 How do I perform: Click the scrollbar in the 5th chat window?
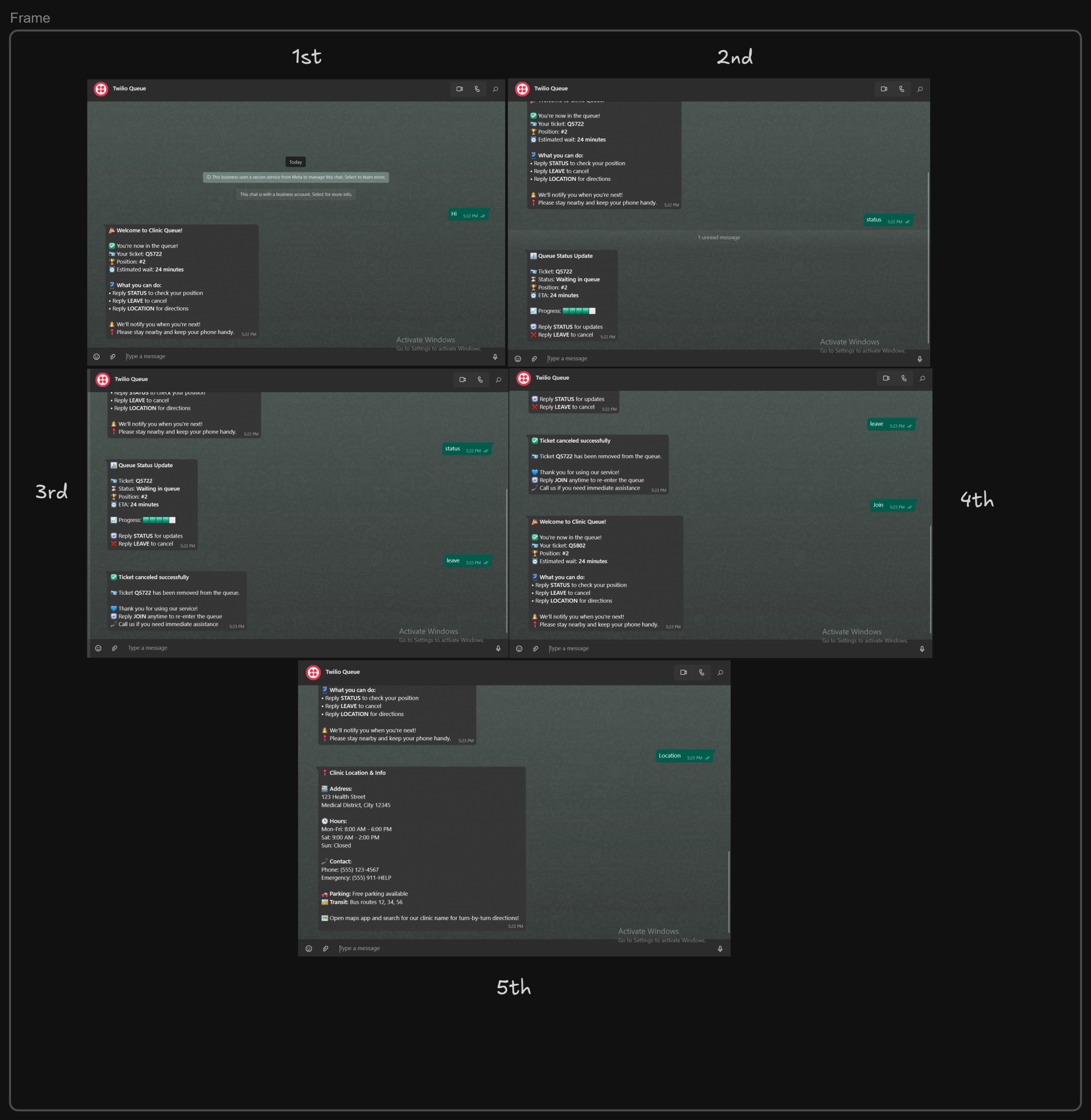pyautogui.click(x=728, y=891)
